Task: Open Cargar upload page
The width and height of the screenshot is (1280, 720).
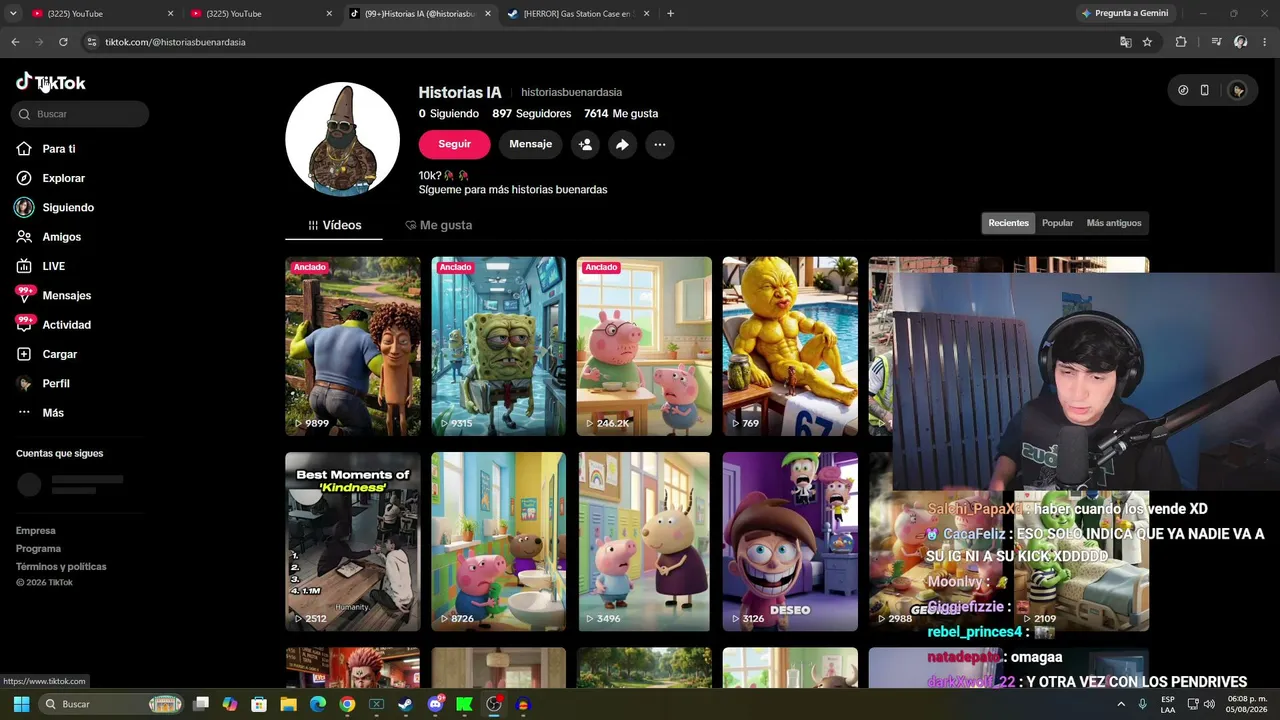Action: (59, 354)
